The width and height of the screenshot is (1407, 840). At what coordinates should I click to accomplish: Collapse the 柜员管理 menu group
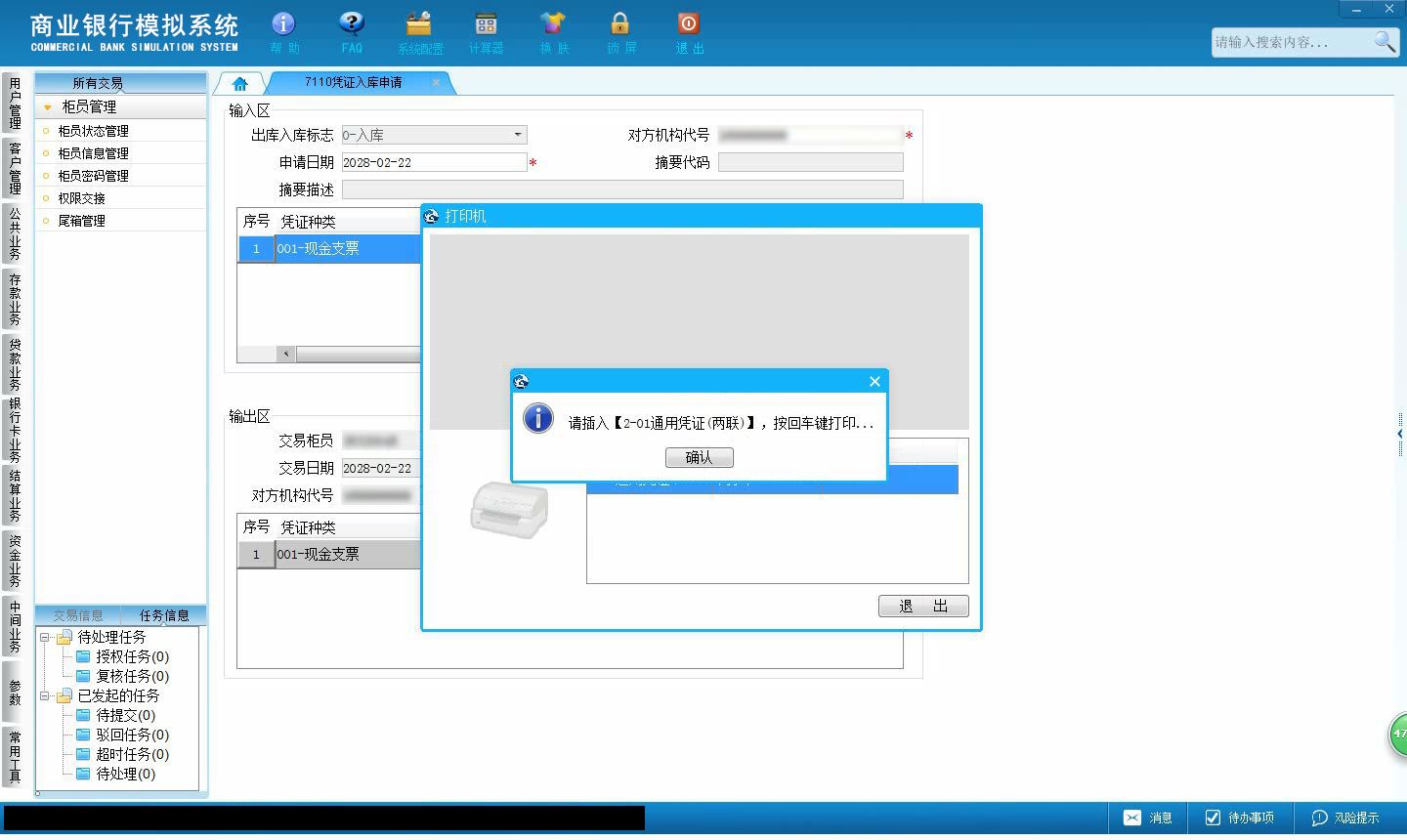tap(47, 106)
